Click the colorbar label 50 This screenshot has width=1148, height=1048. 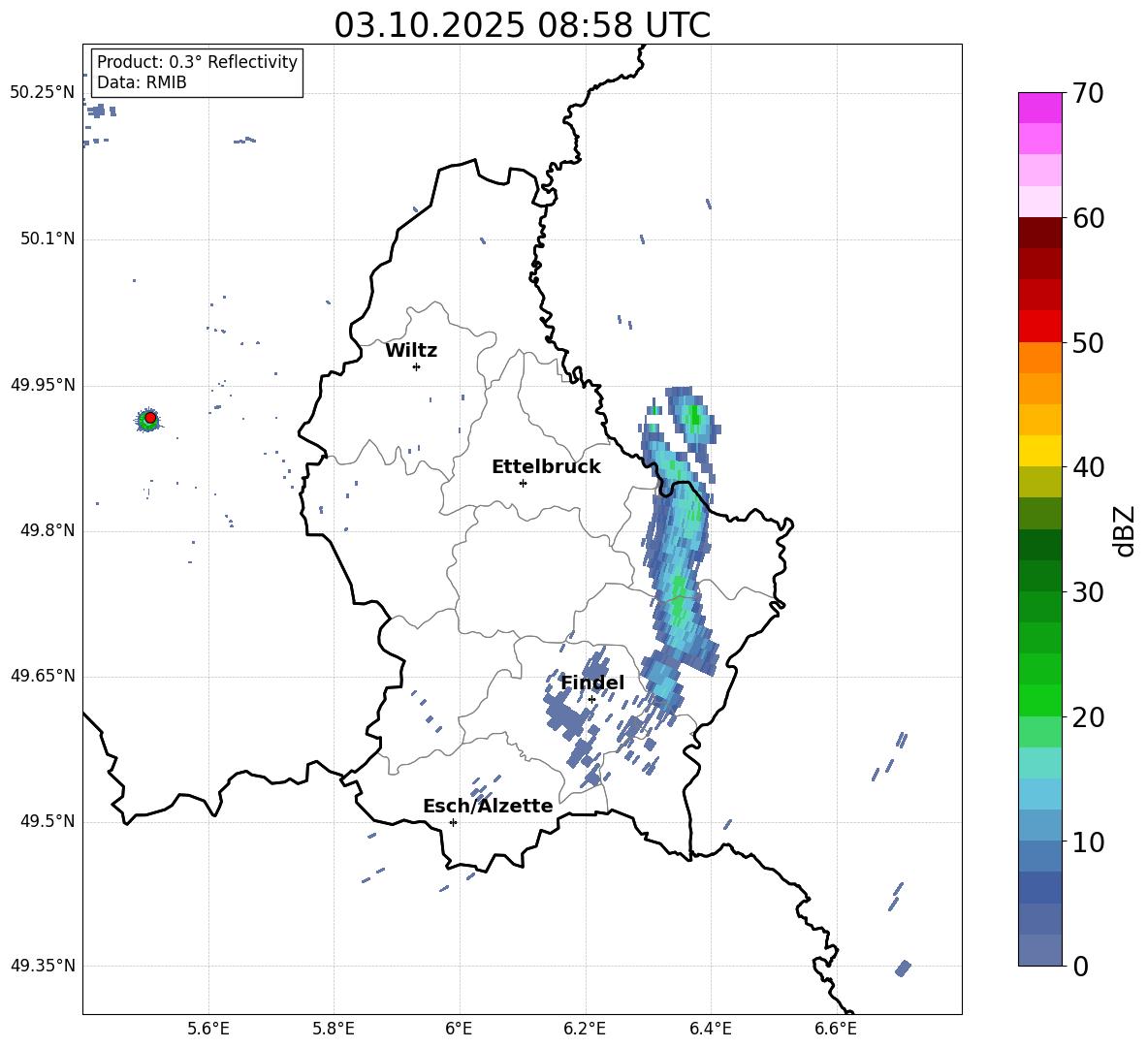pos(1089,343)
